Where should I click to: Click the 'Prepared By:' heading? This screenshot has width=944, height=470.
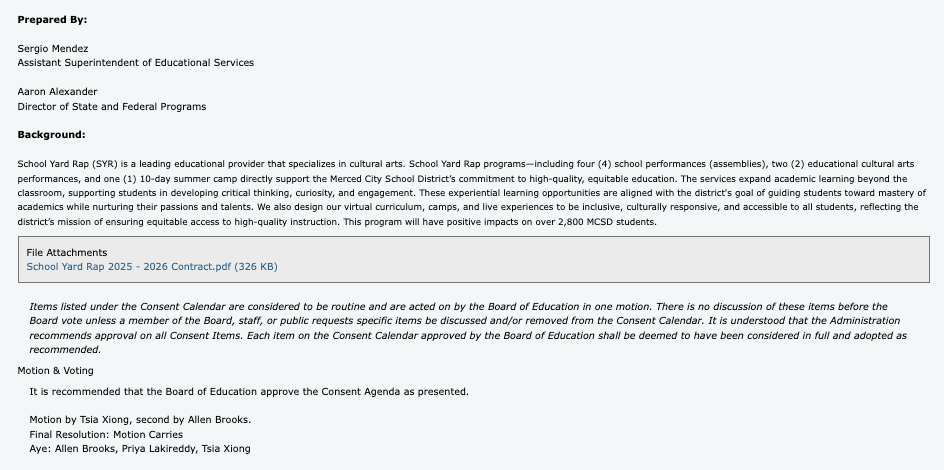(x=51, y=19)
